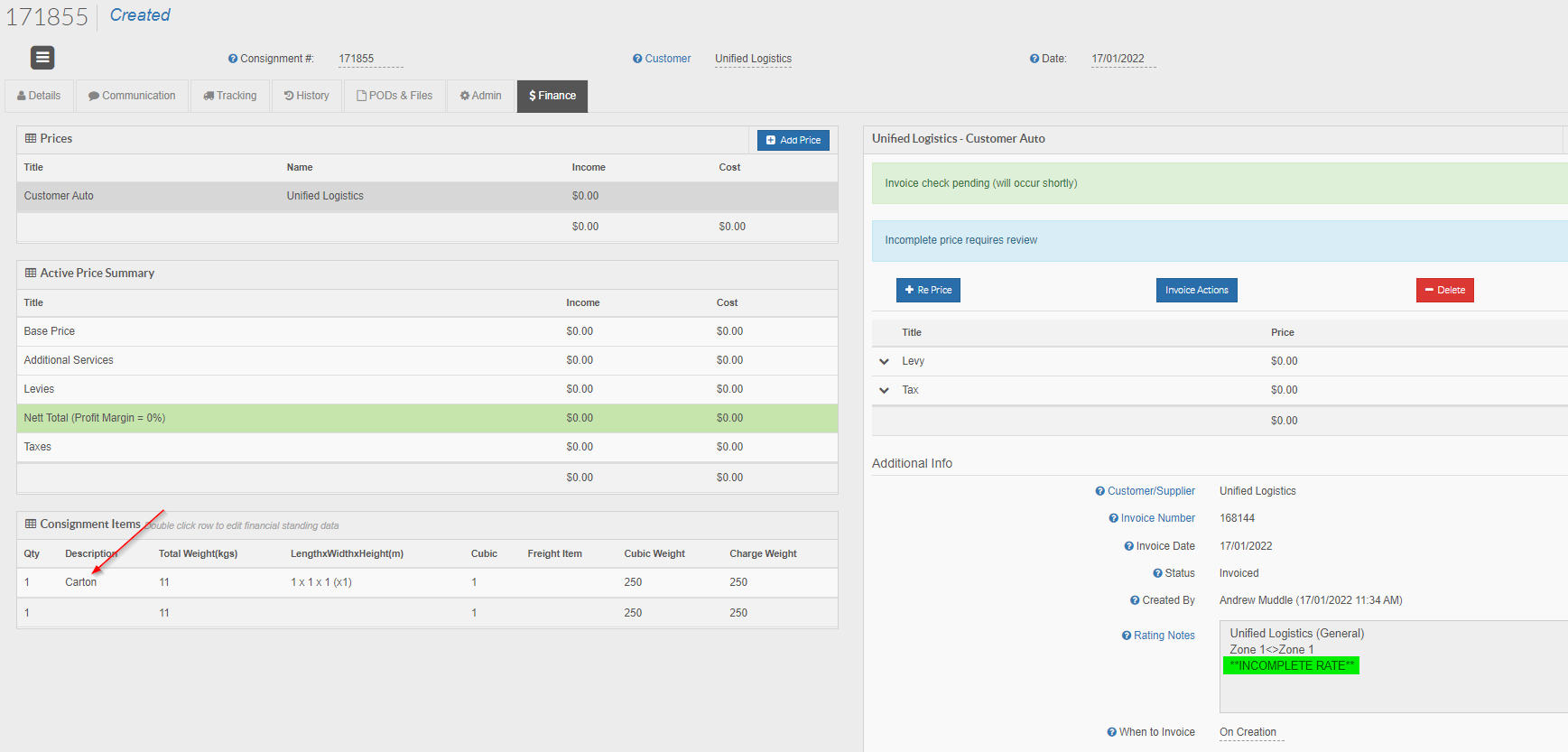Click the Customer/Supplier help icon
Viewport: 1568px width, 752px height.
1099,491
